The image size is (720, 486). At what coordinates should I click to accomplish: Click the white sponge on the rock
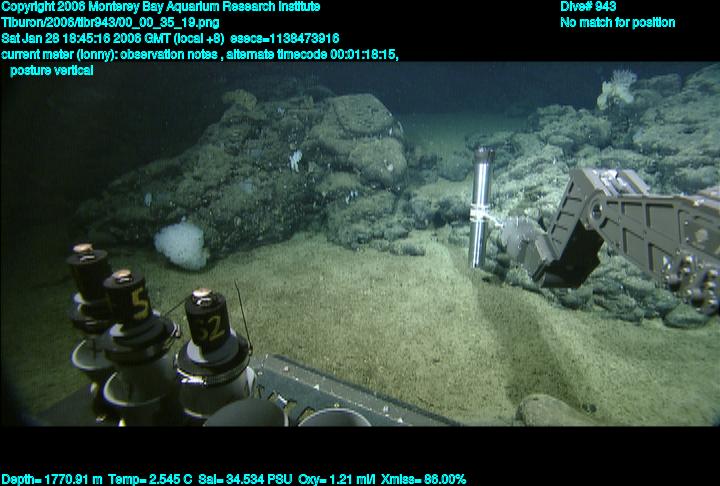tap(180, 243)
